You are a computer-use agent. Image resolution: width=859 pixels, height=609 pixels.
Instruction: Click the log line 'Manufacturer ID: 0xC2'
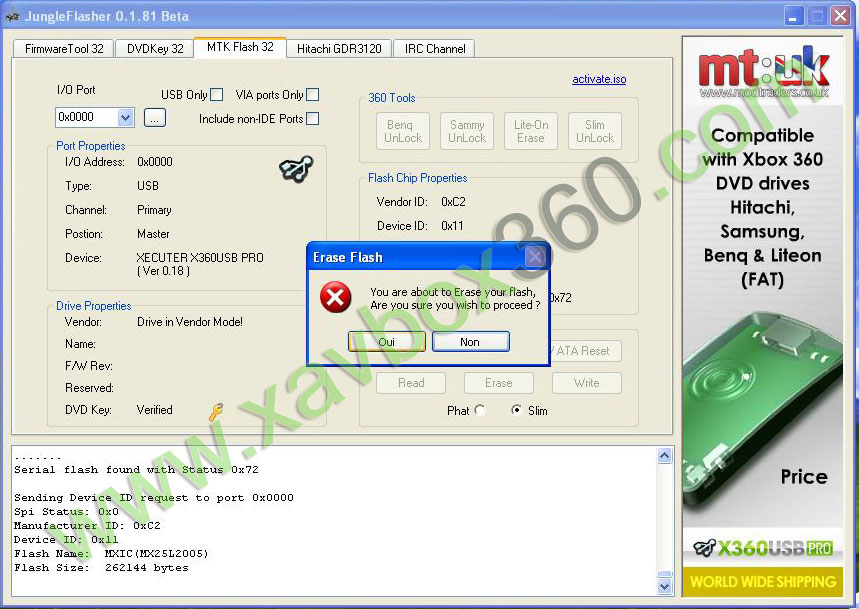(x=87, y=526)
